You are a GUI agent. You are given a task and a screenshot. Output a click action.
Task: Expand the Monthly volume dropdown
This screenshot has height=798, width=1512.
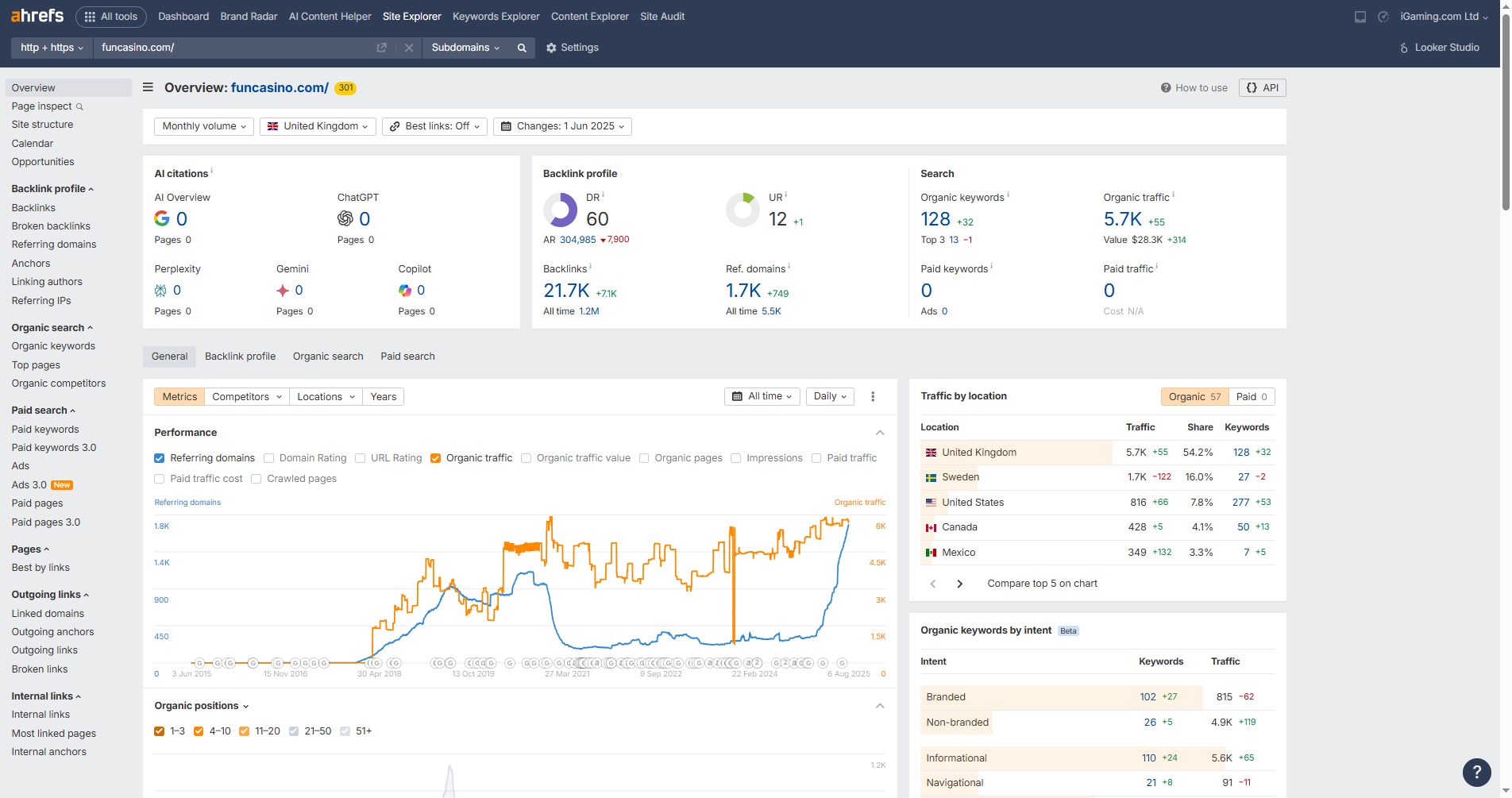[204, 126]
